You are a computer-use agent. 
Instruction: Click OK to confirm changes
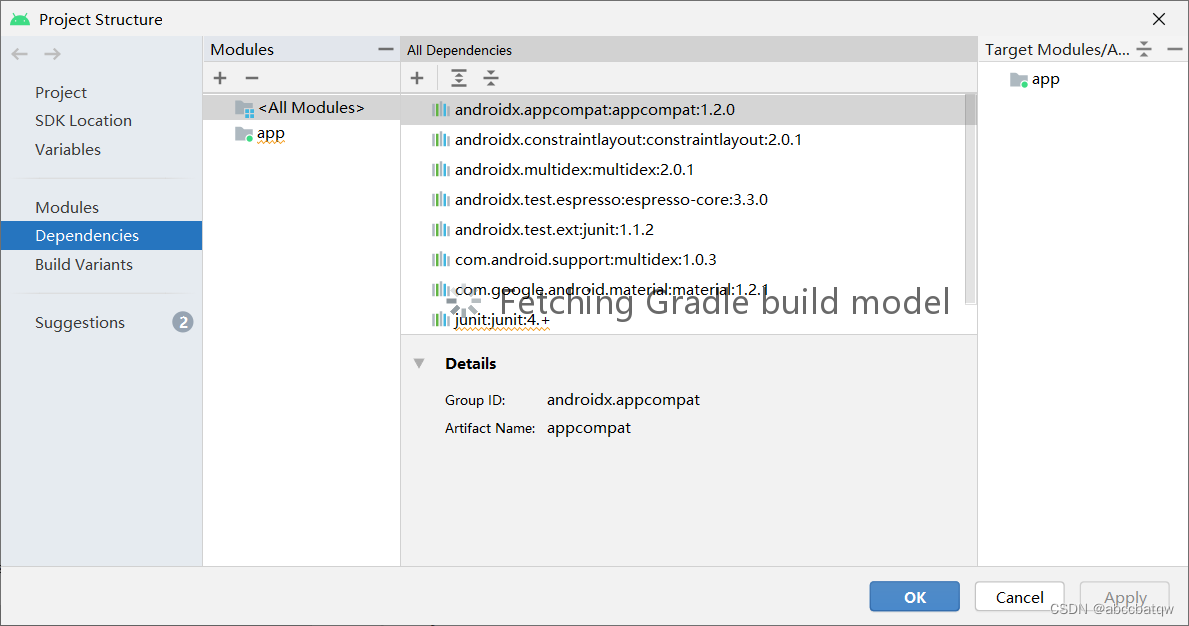(914, 596)
